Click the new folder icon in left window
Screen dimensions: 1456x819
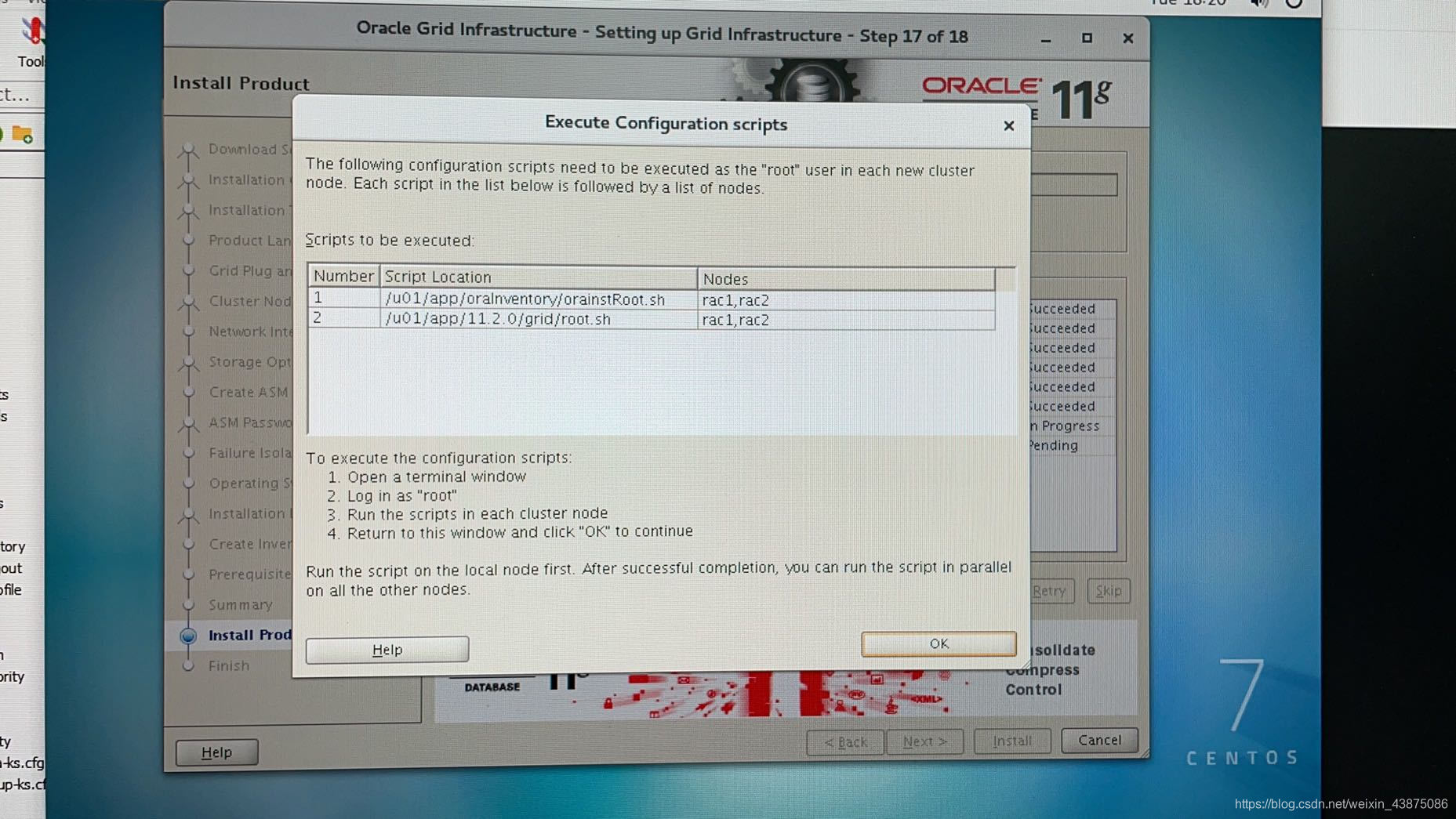pos(23,135)
